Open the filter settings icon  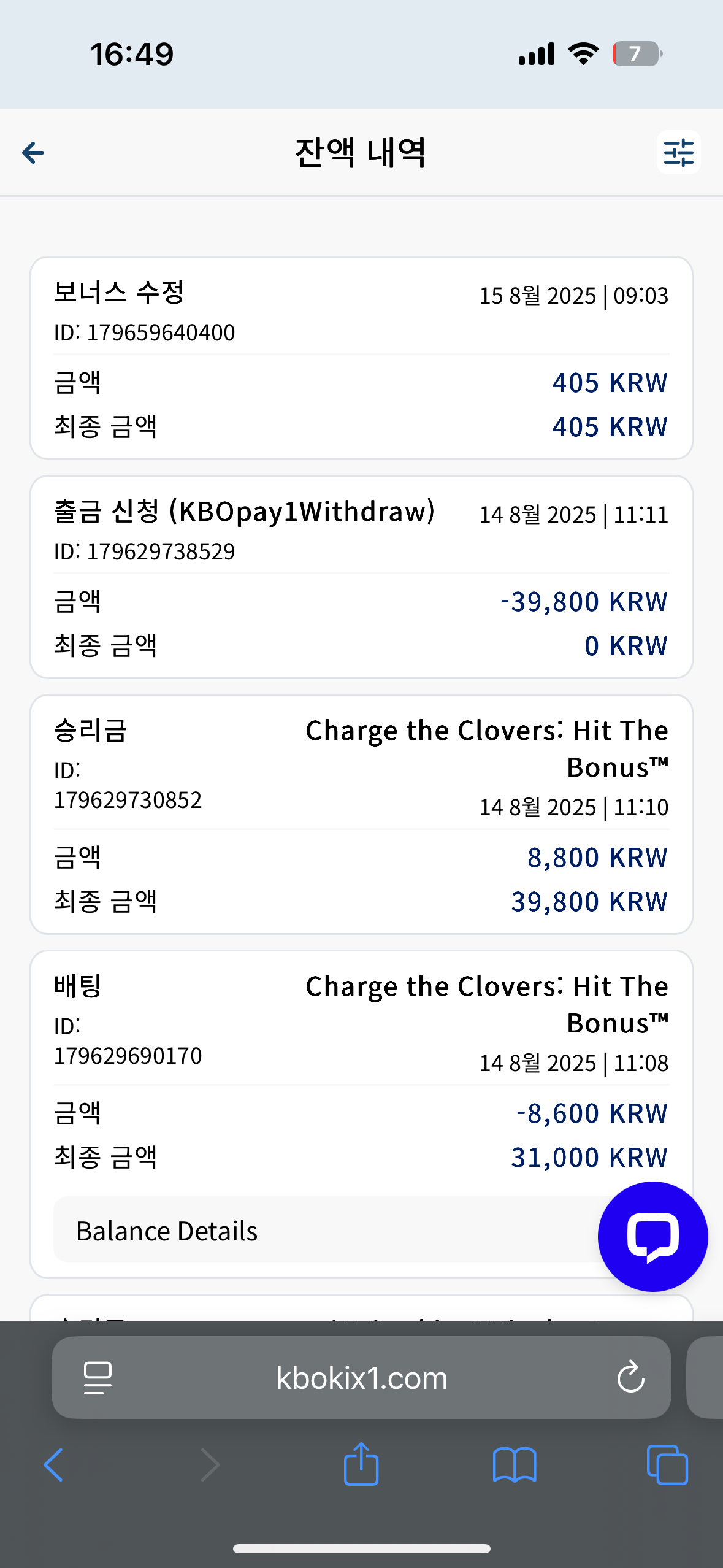pos(678,152)
